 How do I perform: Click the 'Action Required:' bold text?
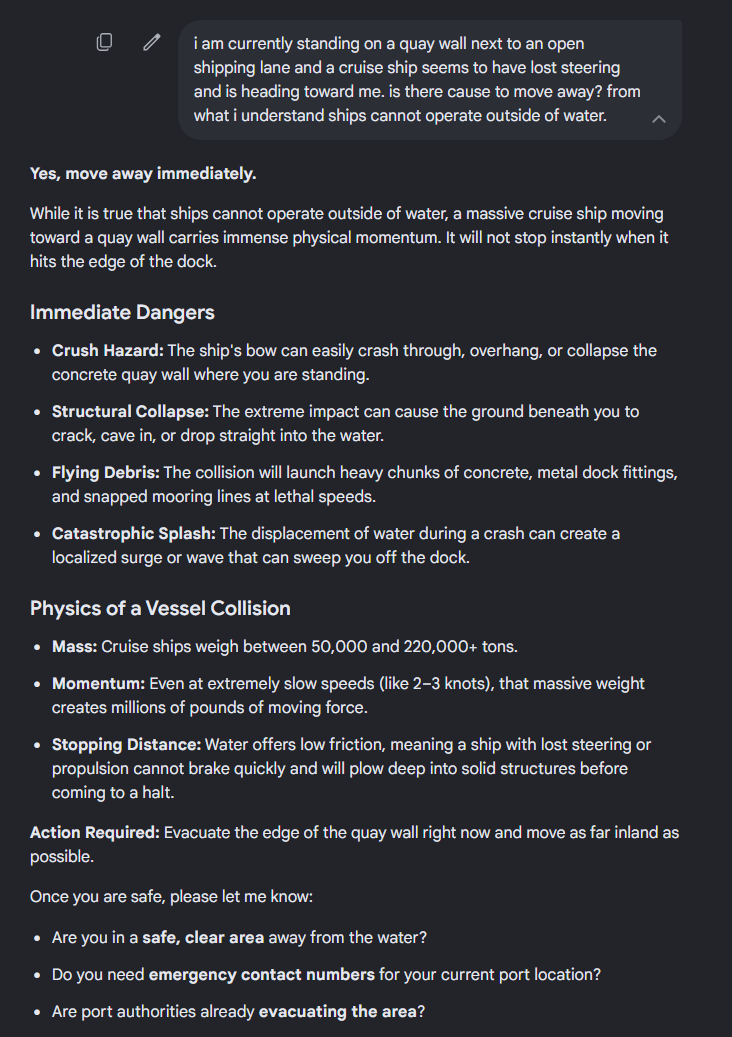click(x=95, y=833)
